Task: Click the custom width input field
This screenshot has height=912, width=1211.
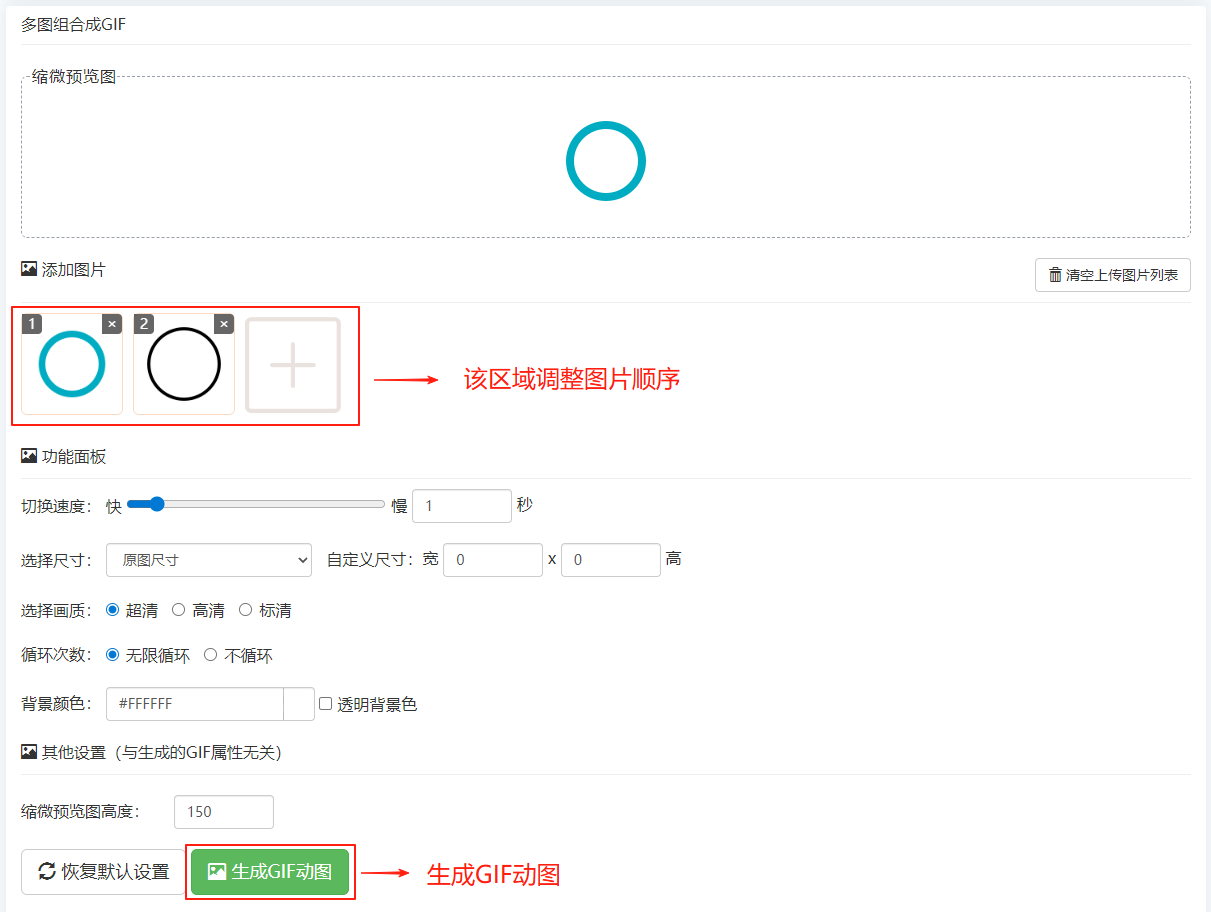Action: 492,560
